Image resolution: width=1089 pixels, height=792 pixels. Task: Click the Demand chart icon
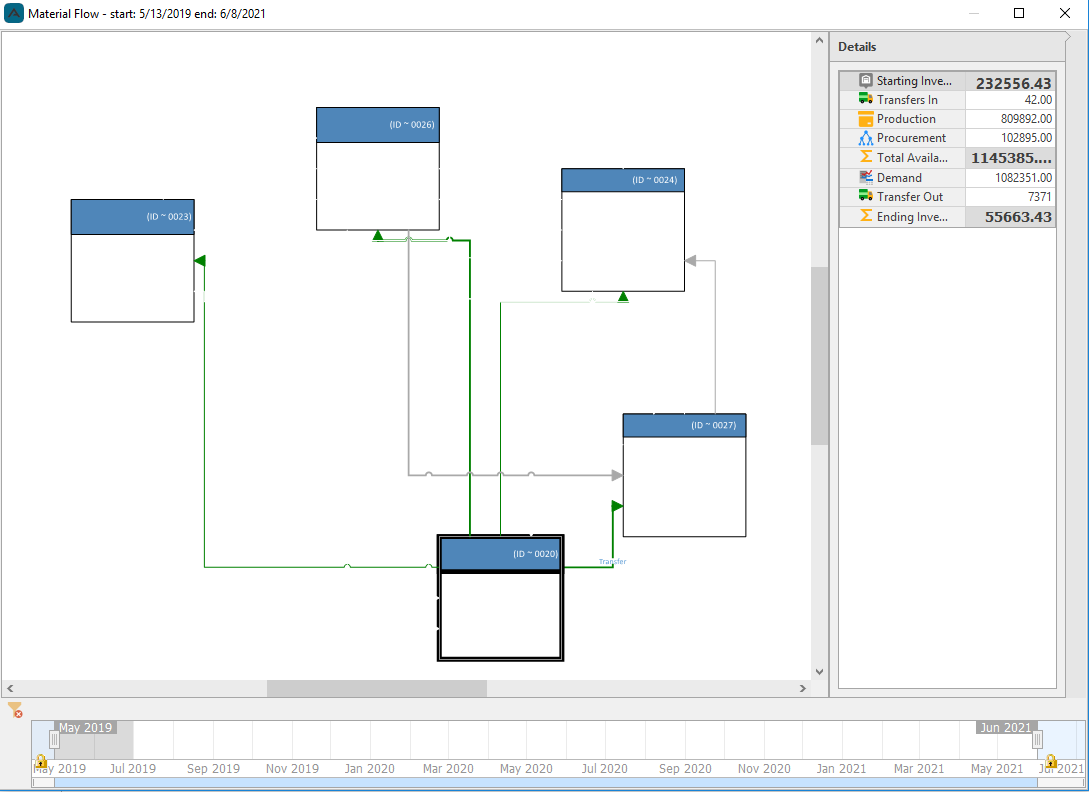click(865, 177)
